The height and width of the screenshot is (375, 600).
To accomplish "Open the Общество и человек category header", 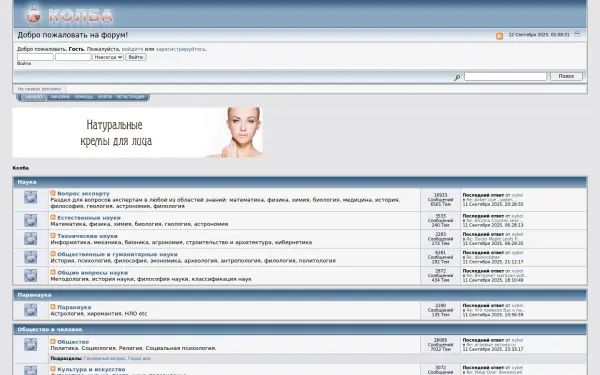I will [50, 329].
